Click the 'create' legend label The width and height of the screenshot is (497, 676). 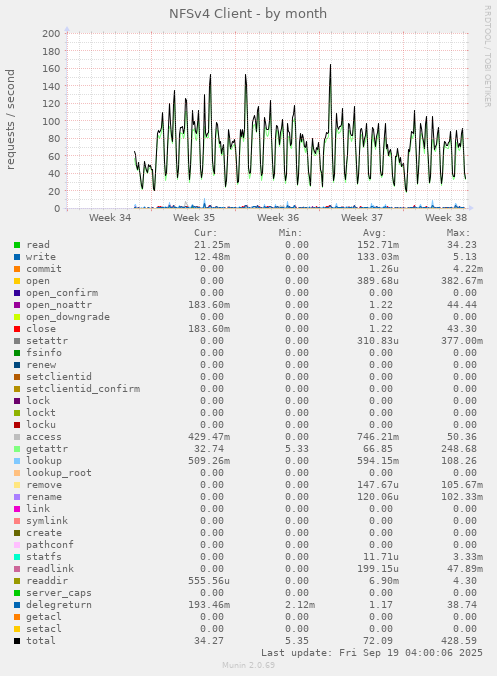point(44,533)
